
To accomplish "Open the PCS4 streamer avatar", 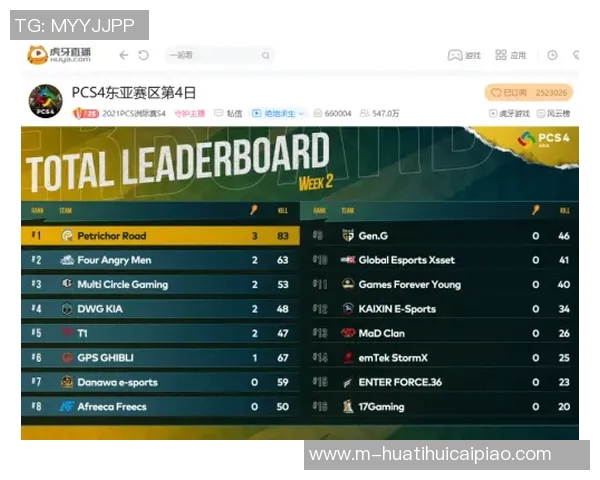I will (x=46, y=101).
